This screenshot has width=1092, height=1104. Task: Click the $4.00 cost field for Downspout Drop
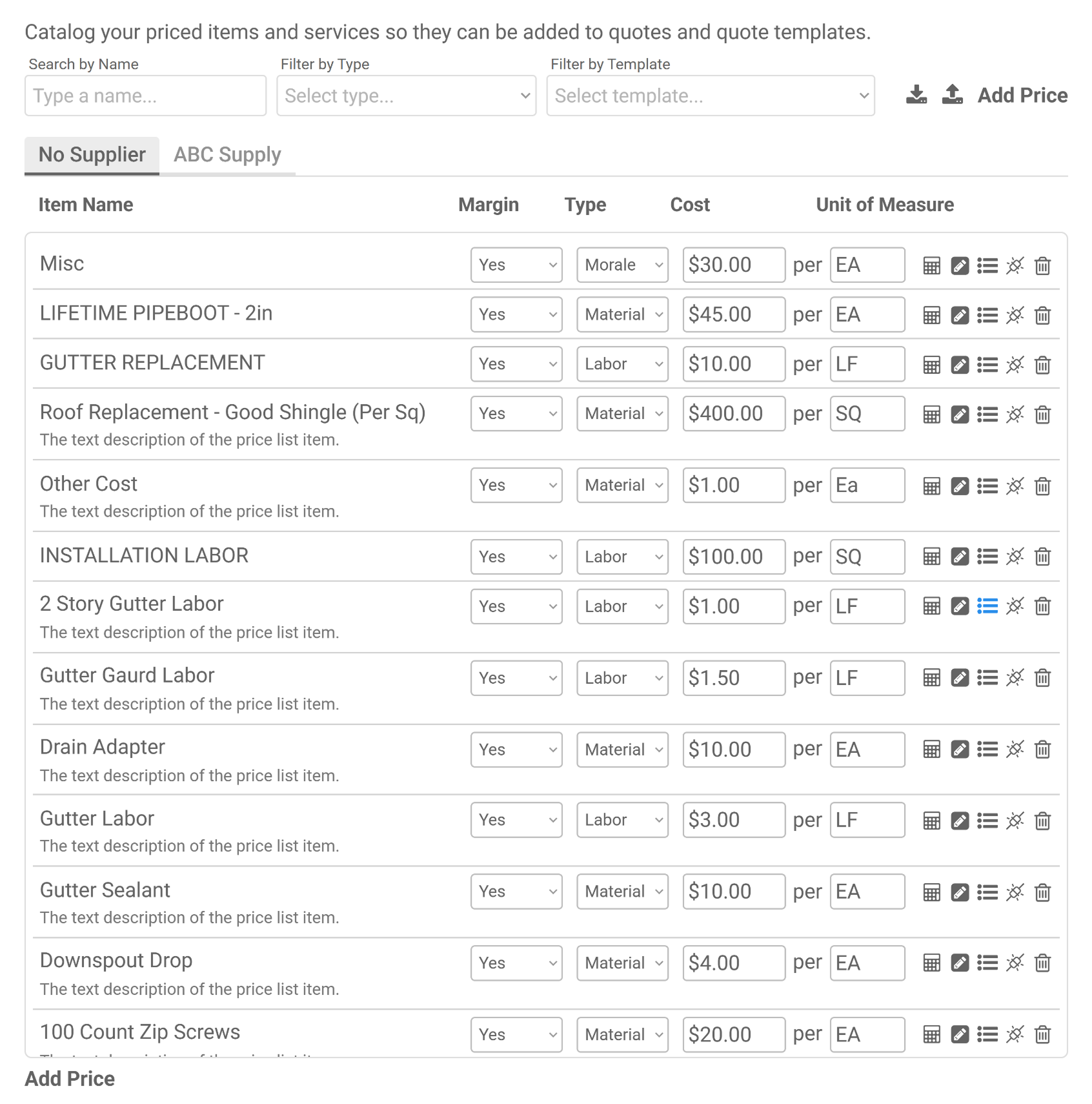tap(734, 963)
